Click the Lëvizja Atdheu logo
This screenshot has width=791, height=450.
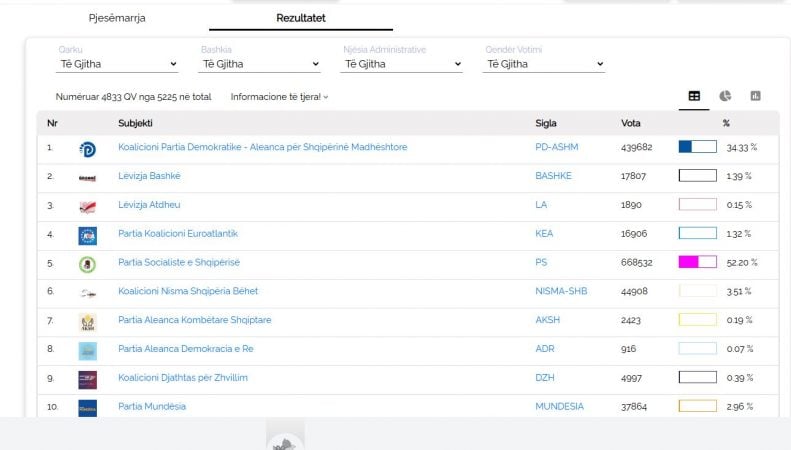click(x=87, y=207)
